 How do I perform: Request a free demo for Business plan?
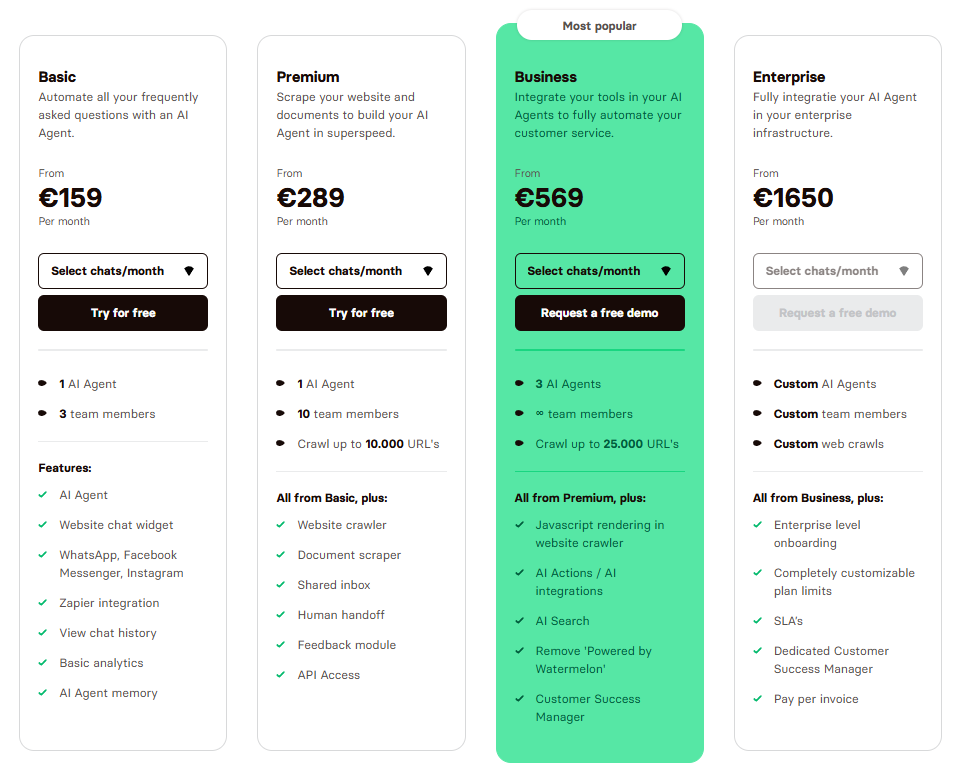coord(599,313)
